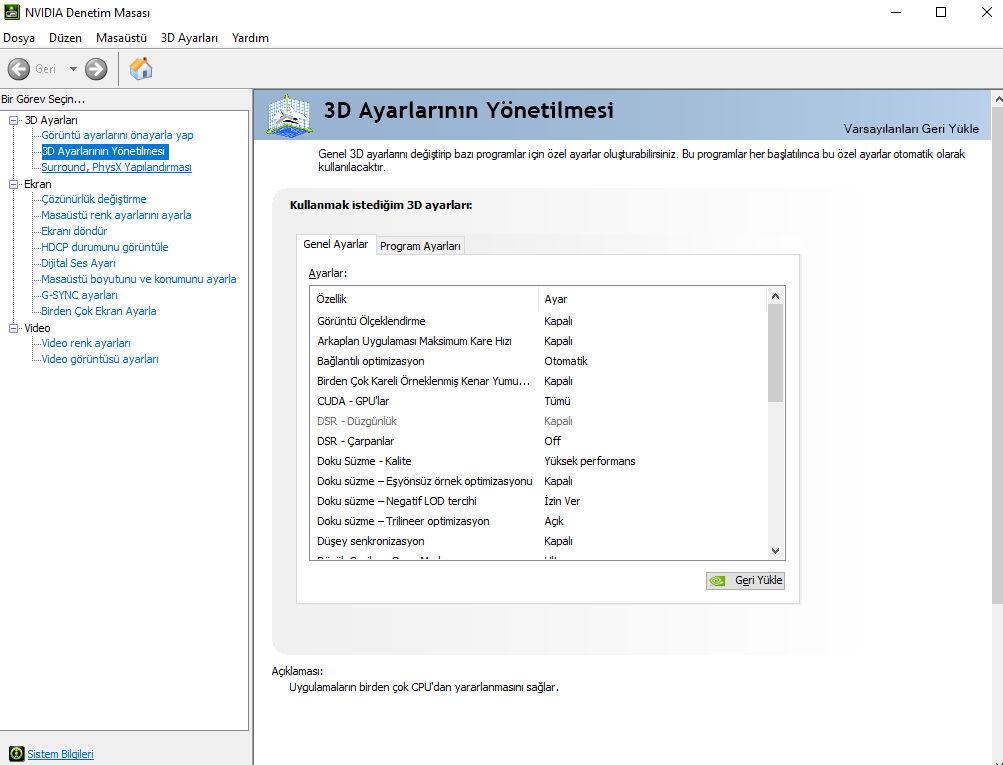Select Doku süzme Negatif LOD tercihi row
Image resolution: width=1003 pixels, height=765 pixels.
[537, 501]
